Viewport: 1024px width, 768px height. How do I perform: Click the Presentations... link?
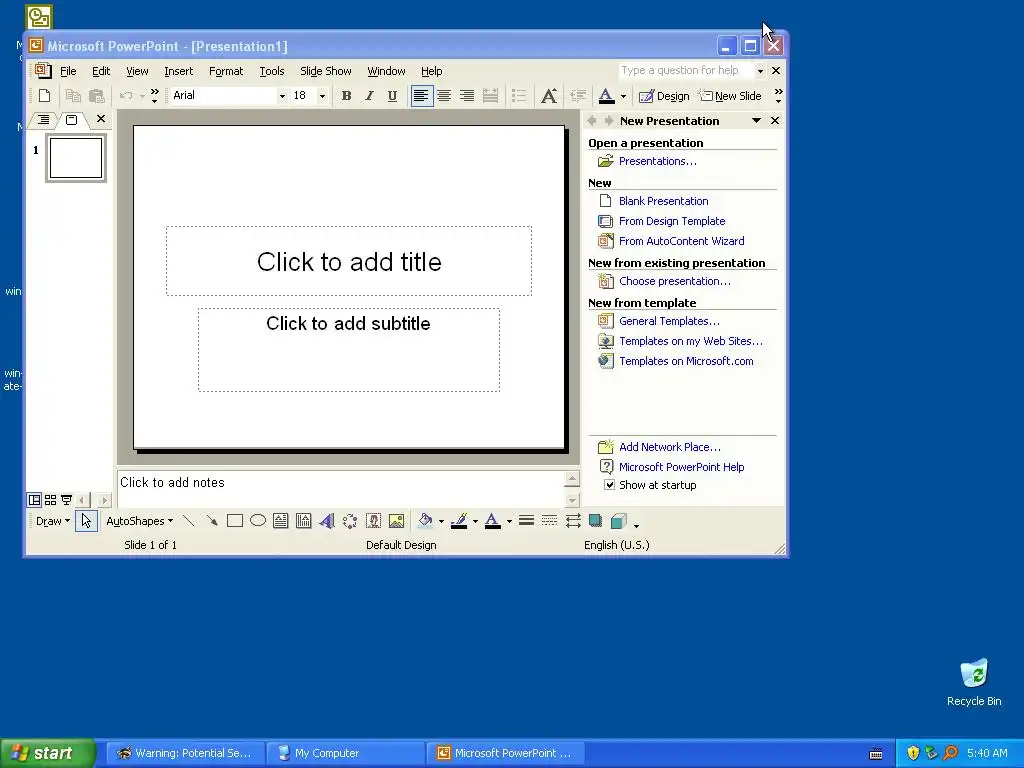[x=658, y=161]
